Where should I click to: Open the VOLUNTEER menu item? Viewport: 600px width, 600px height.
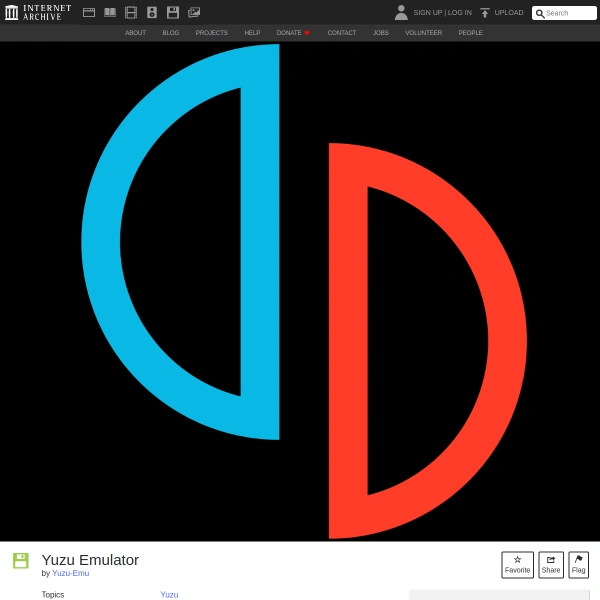[424, 33]
